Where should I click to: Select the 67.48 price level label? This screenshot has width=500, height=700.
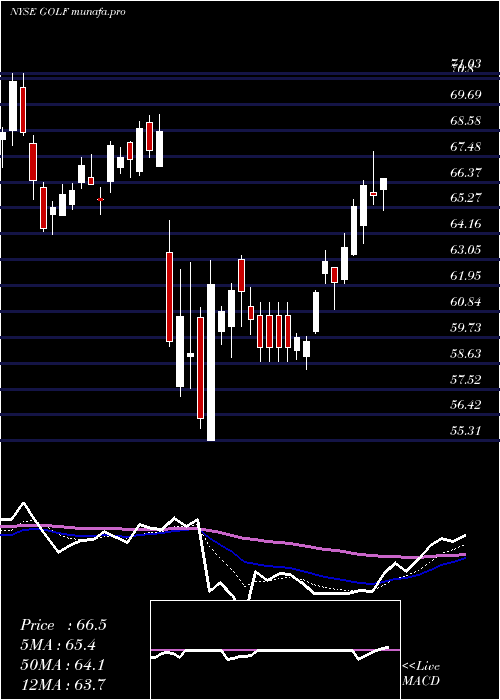point(466,146)
